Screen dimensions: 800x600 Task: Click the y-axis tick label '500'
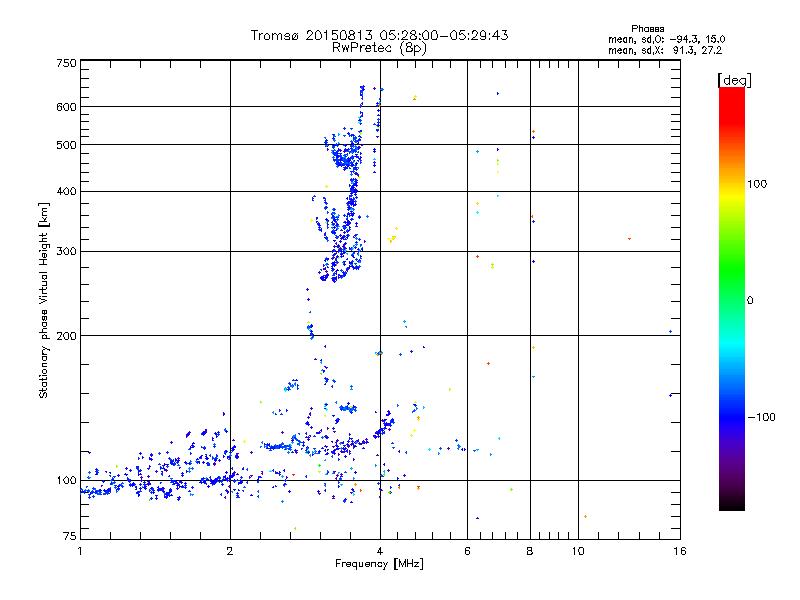click(x=66, y=145)
